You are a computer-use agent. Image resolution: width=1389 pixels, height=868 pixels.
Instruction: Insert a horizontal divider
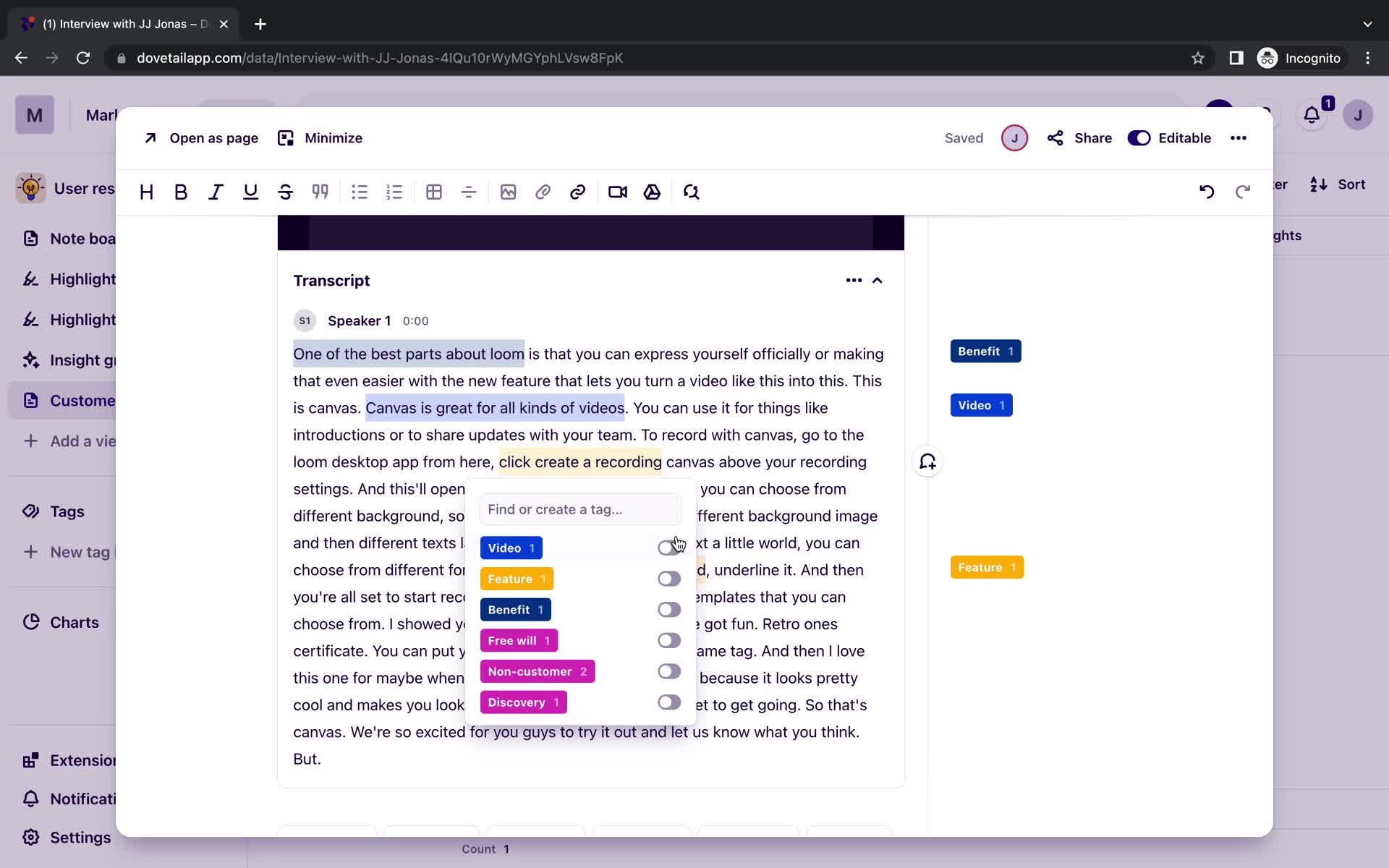point(469,192)
